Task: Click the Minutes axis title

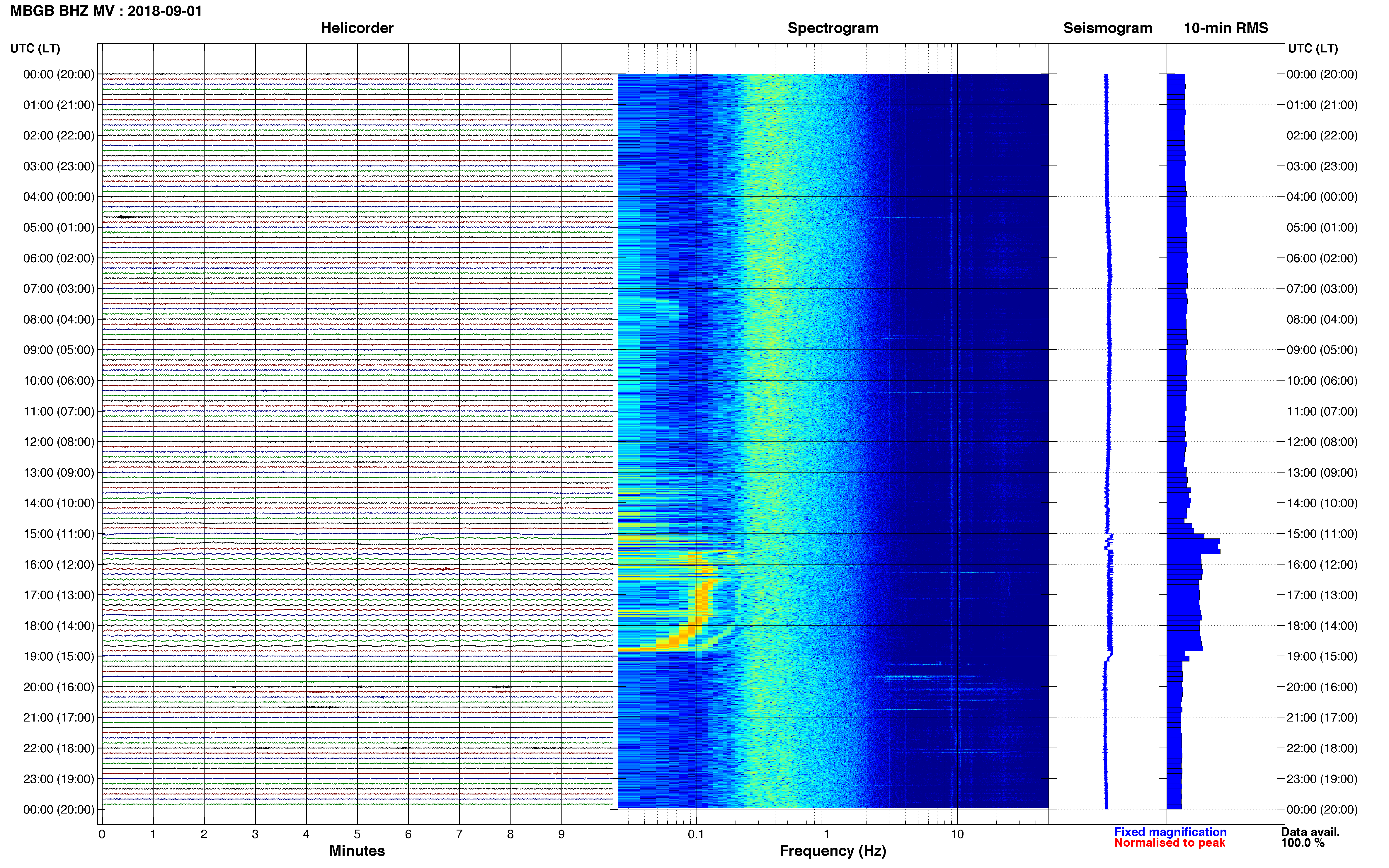Action: (357, 851)
